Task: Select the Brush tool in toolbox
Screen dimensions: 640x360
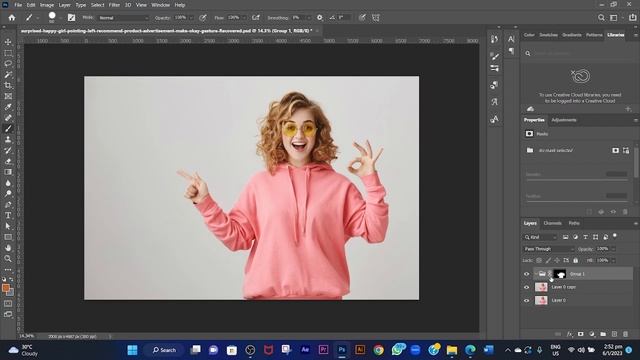Action: click(8, 129)
